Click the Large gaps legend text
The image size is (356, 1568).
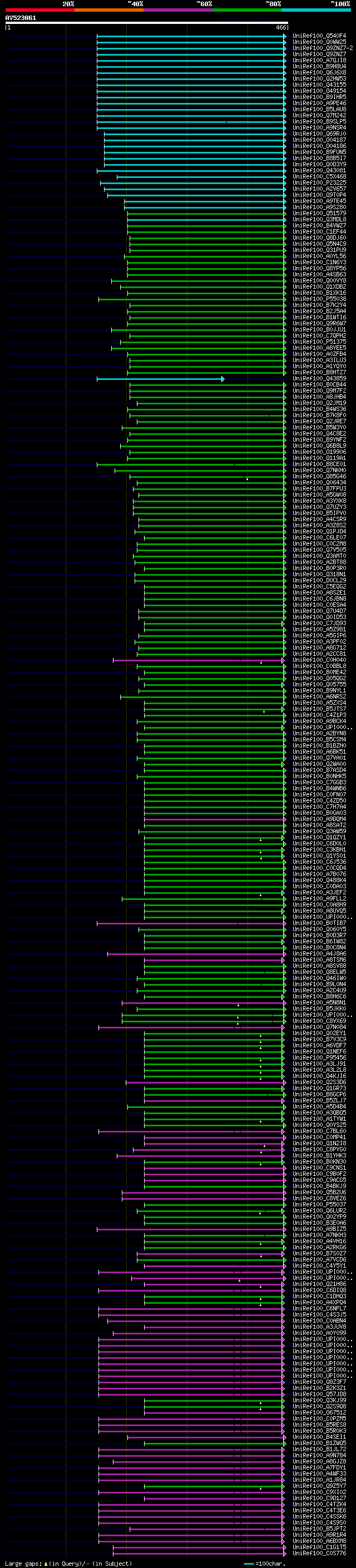pos(23,1564)
